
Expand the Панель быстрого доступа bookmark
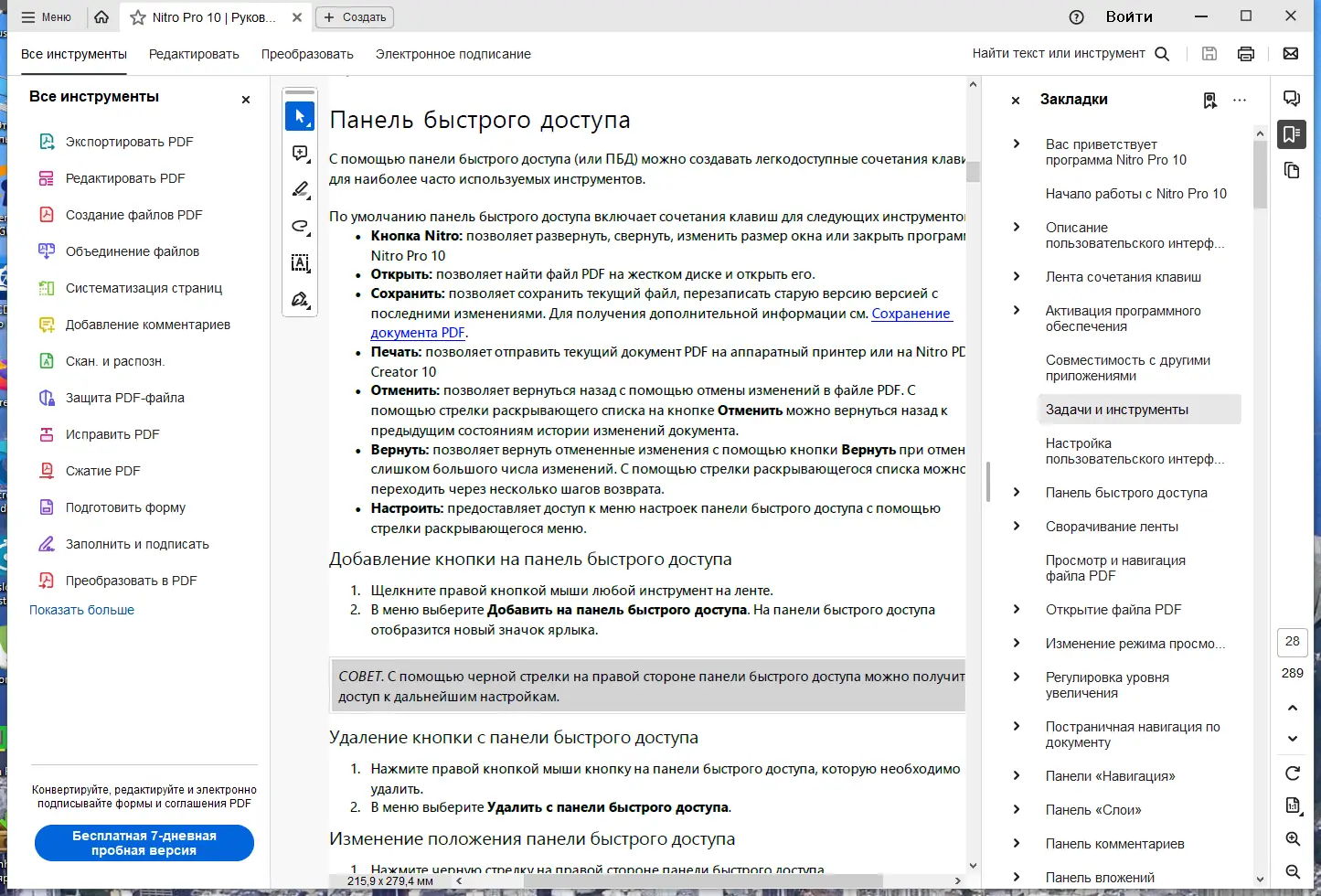point(1017,493)
